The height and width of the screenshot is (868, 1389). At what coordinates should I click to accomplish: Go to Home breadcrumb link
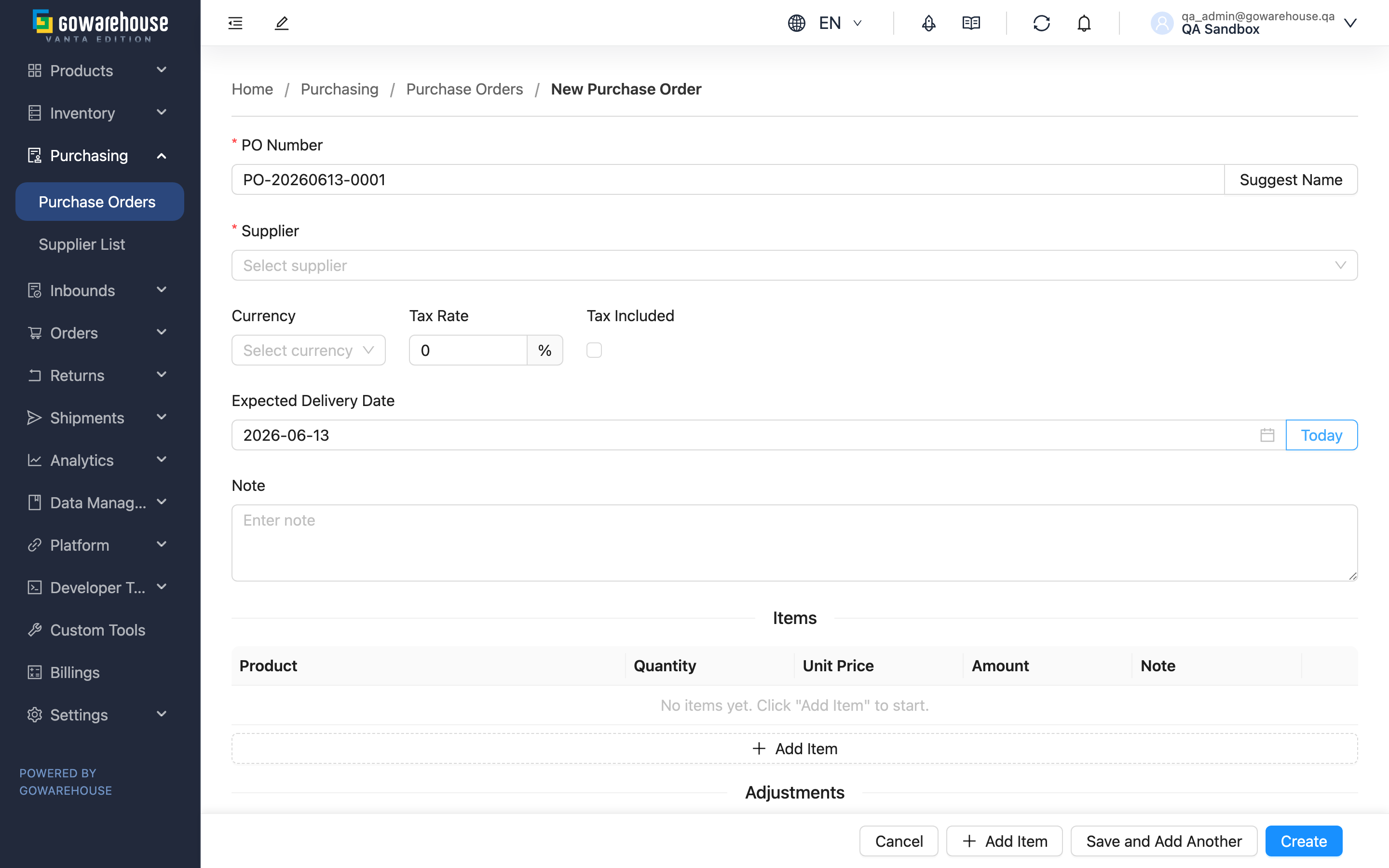pos(253,89)
